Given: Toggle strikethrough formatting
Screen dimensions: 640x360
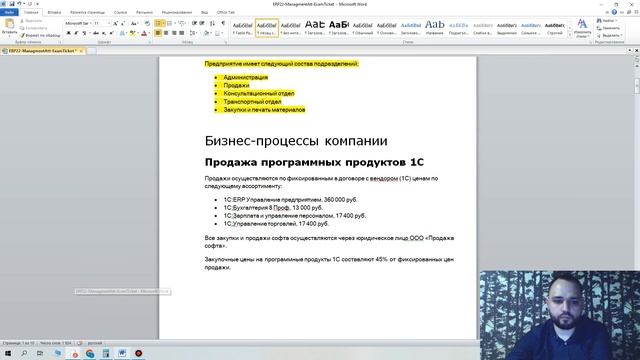Looking at the screenshot, I should (x=96, y=33).
